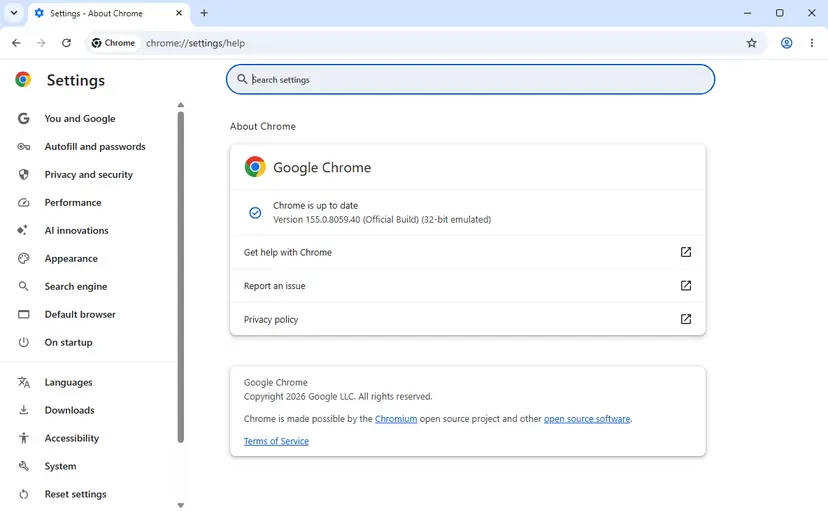Open the tab search dropdown arrow
Viewport: 828px width, 511px height.
14,13
